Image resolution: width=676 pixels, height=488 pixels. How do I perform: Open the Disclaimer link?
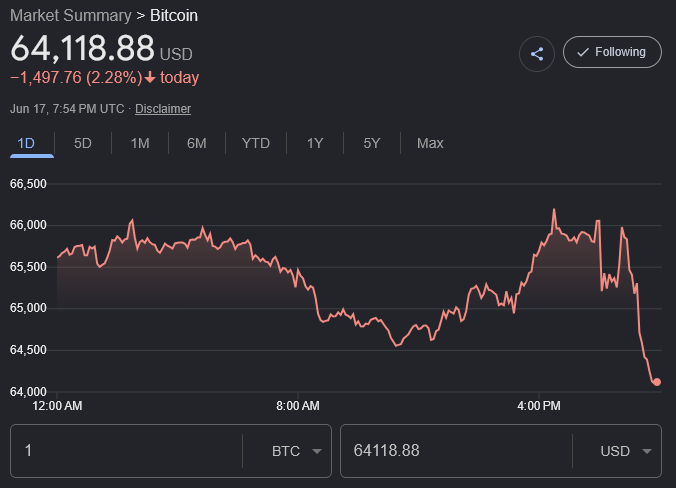(163, 109)
